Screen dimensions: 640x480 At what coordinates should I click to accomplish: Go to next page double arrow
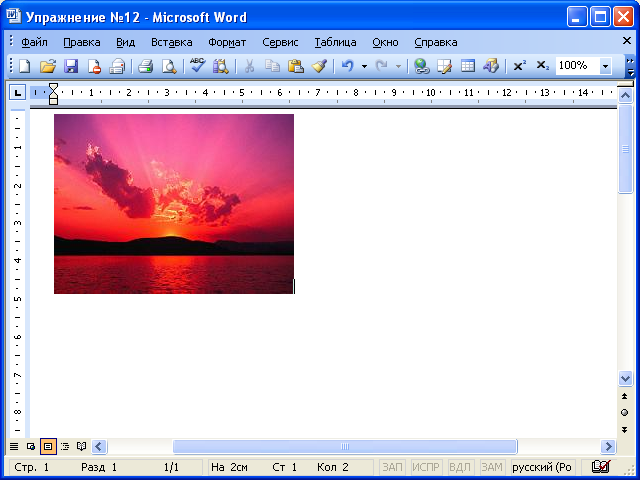click(x=624, y=429)
